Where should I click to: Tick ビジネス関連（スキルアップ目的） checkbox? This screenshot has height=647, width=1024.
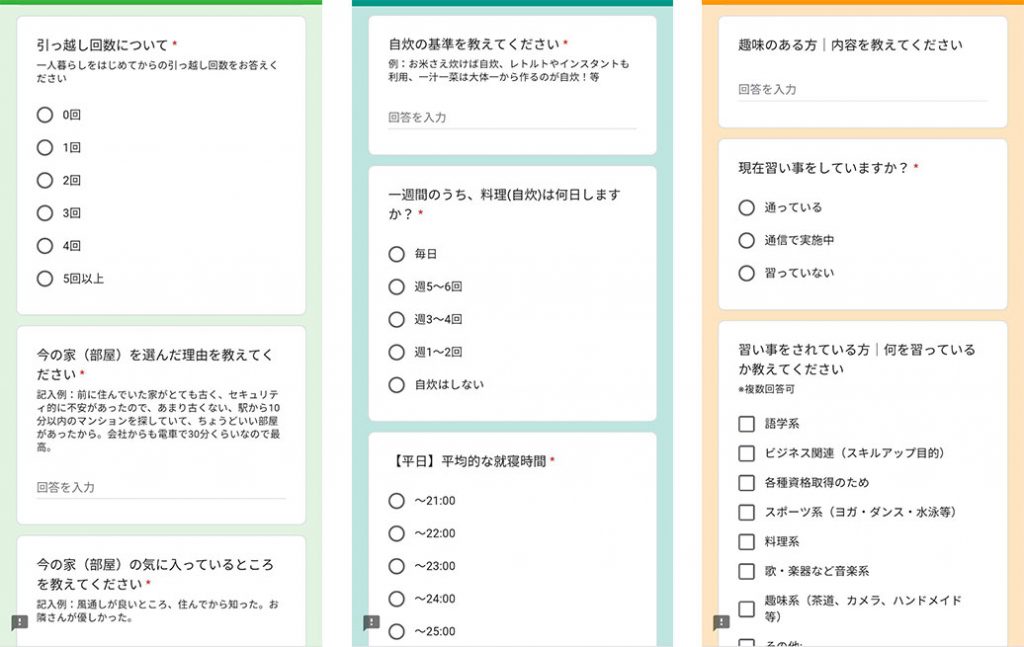(746, 453)
